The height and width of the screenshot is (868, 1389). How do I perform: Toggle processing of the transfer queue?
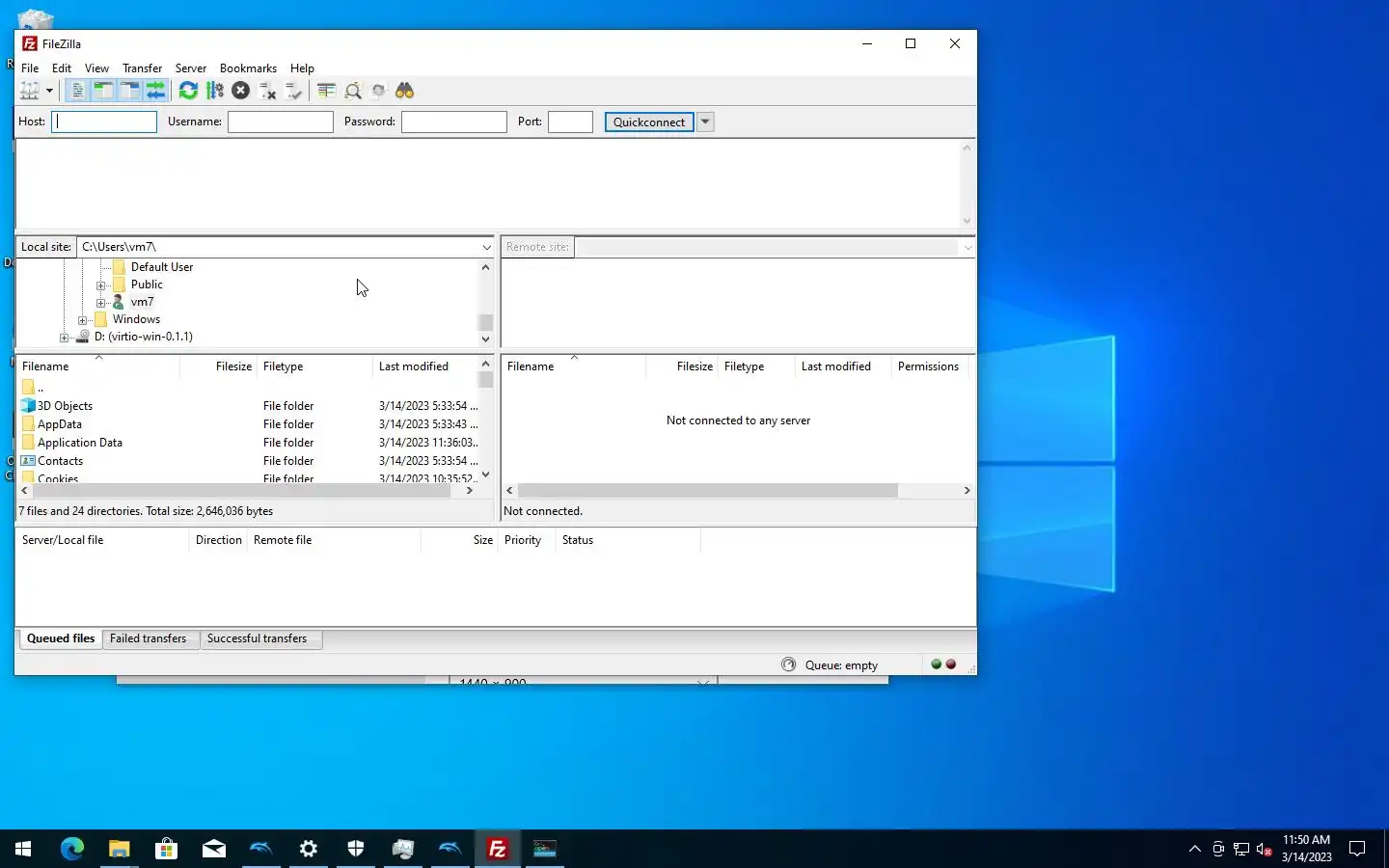[214, 91]
